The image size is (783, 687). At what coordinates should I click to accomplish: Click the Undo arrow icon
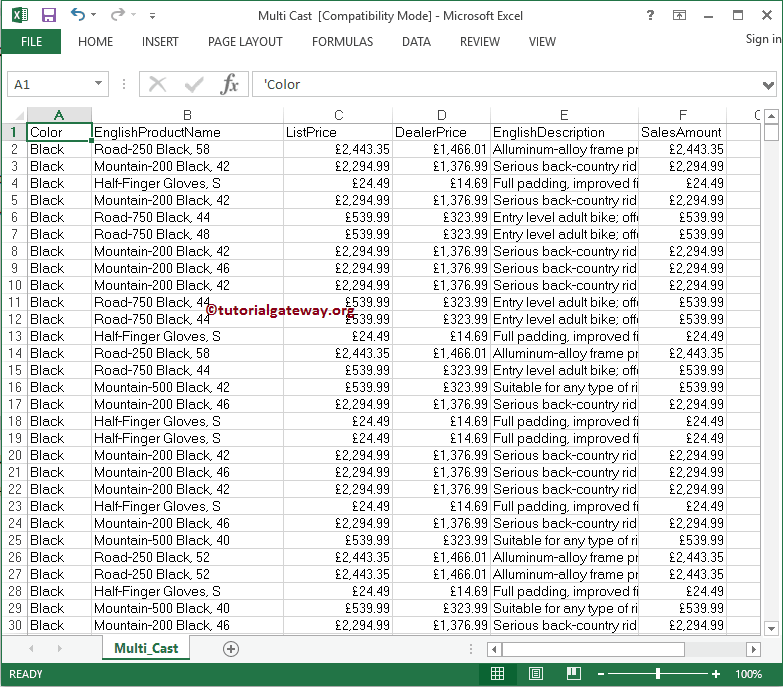tap(80, 15)
